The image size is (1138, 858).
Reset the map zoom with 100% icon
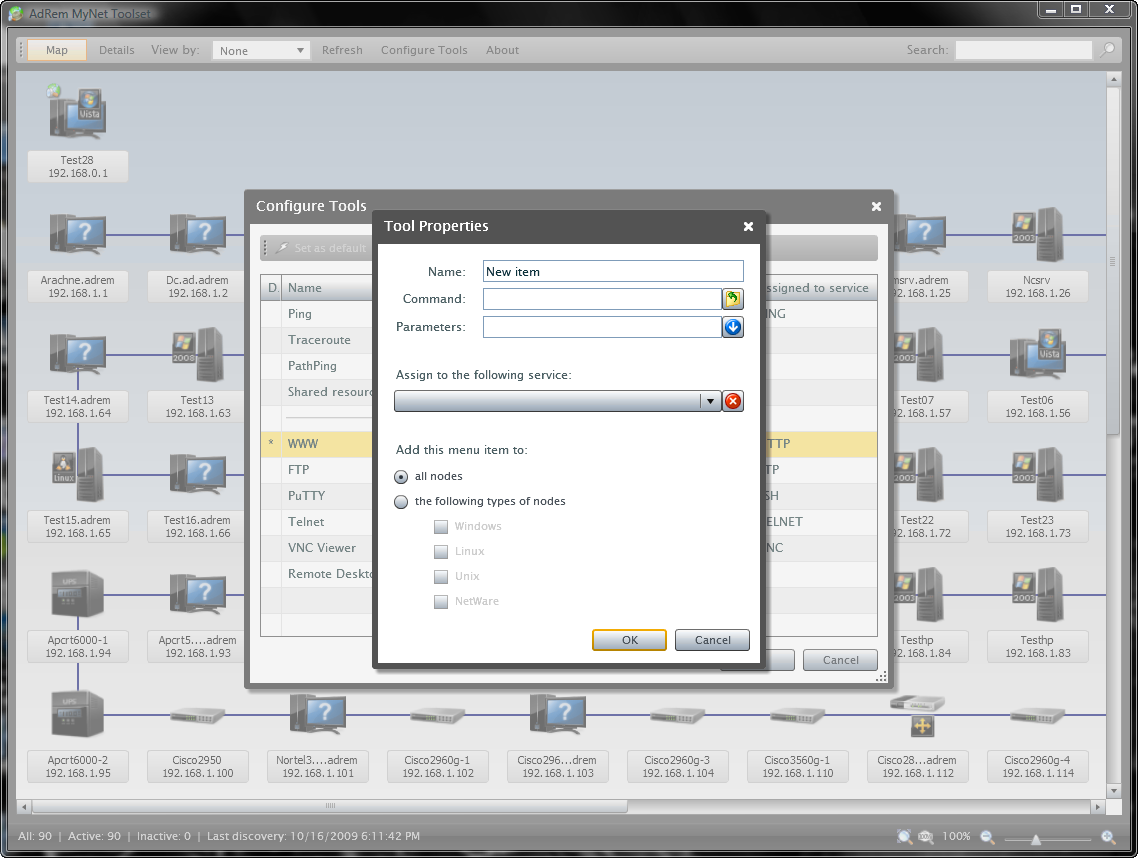click(925, 836)
